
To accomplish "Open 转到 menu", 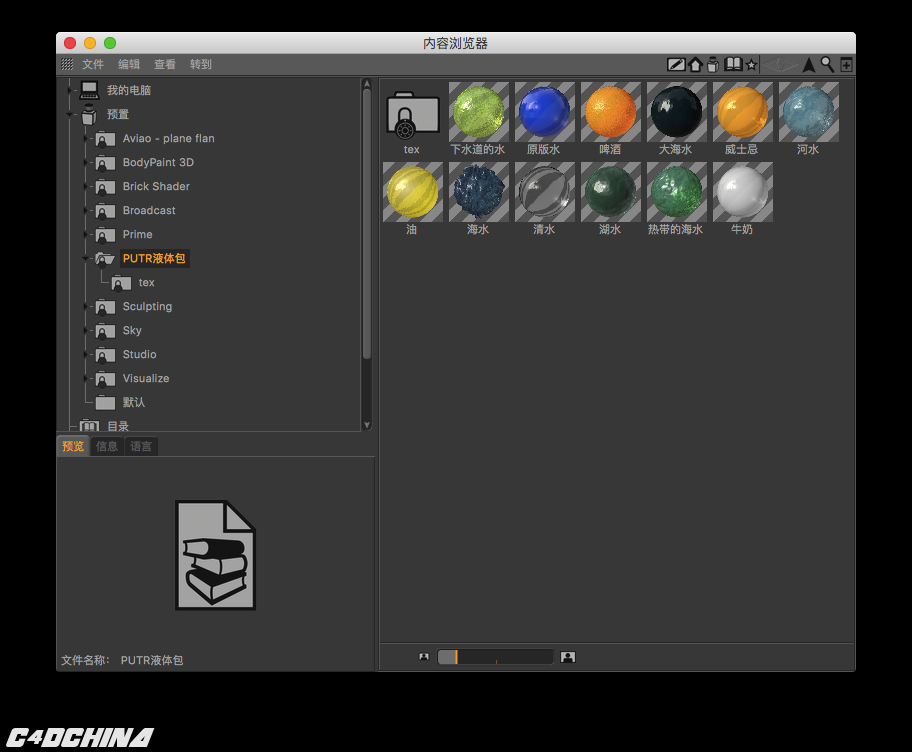I will coord(201,64).
